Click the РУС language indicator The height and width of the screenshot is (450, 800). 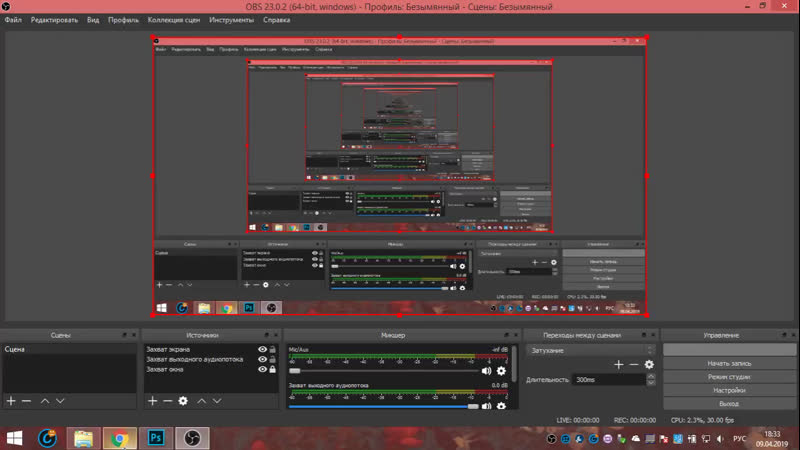click(x=739, y=439)
